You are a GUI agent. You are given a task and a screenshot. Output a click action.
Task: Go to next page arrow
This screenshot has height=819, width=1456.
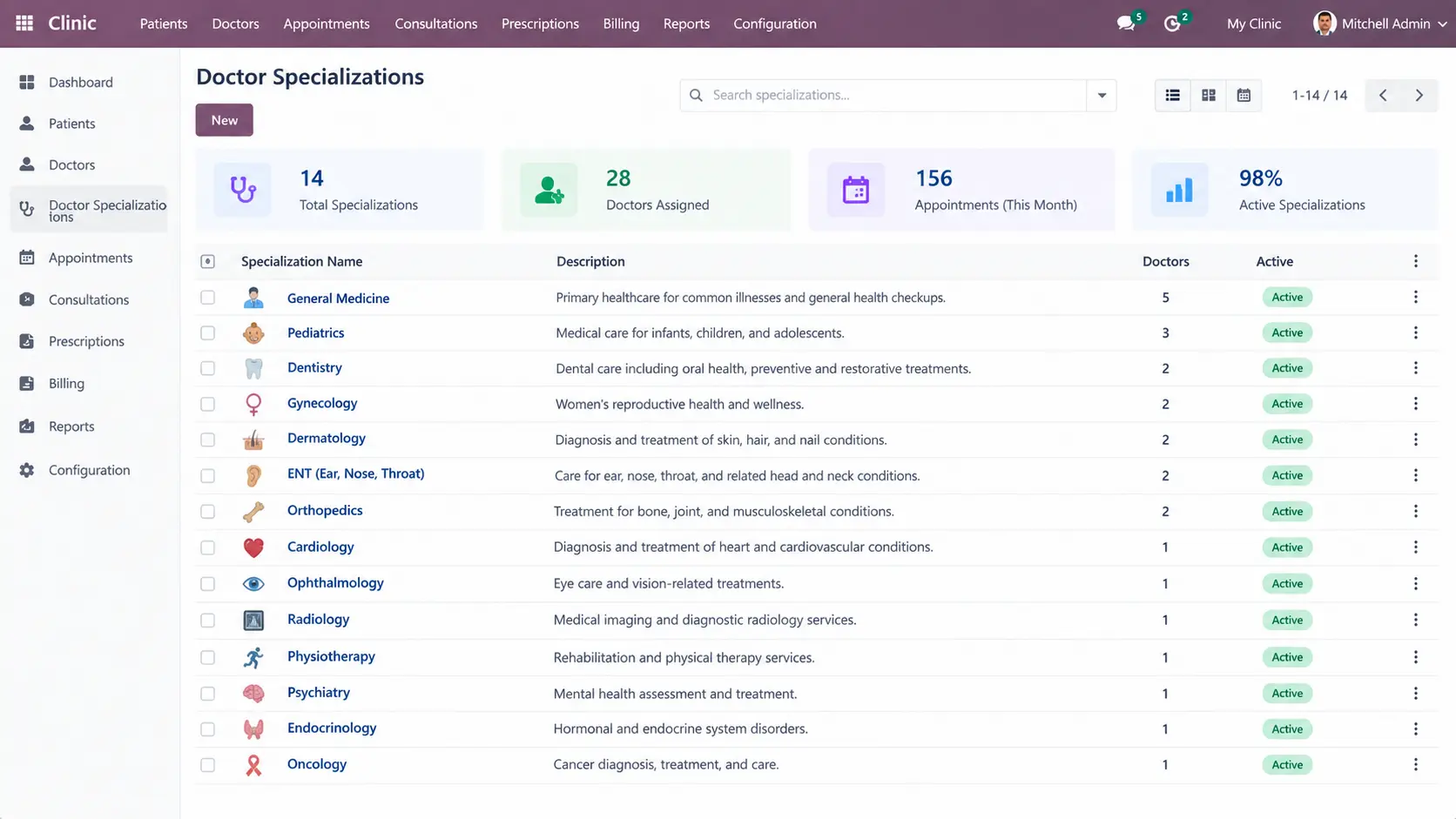(x=1419, y=95)
